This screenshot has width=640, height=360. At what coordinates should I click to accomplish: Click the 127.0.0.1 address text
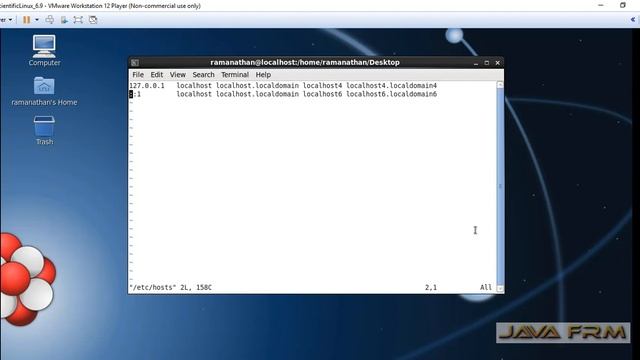[x=147, y=86]
